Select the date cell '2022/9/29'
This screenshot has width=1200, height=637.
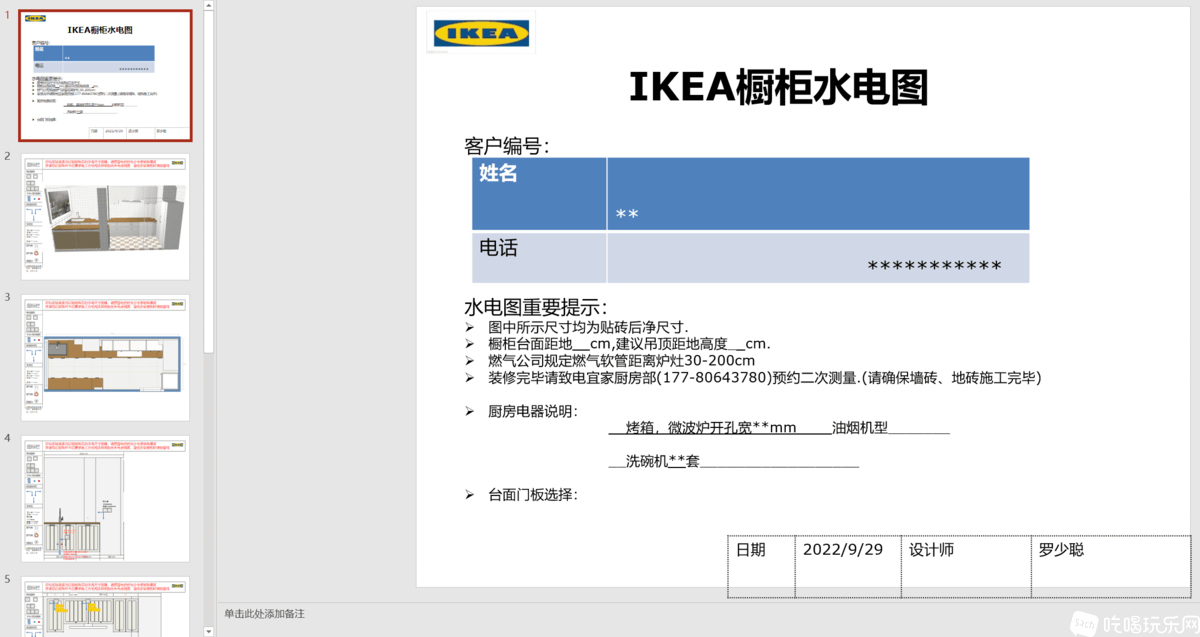pos(848,566)
